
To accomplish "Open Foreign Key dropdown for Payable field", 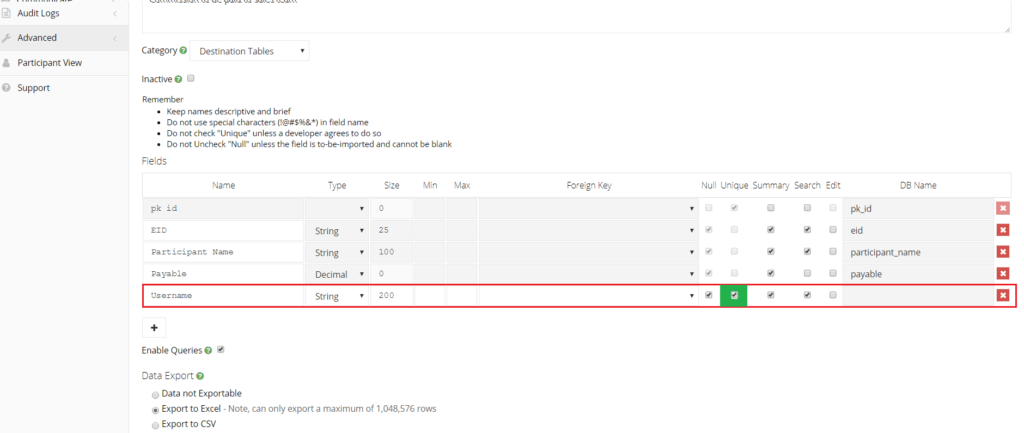I will tap(588, 274).
